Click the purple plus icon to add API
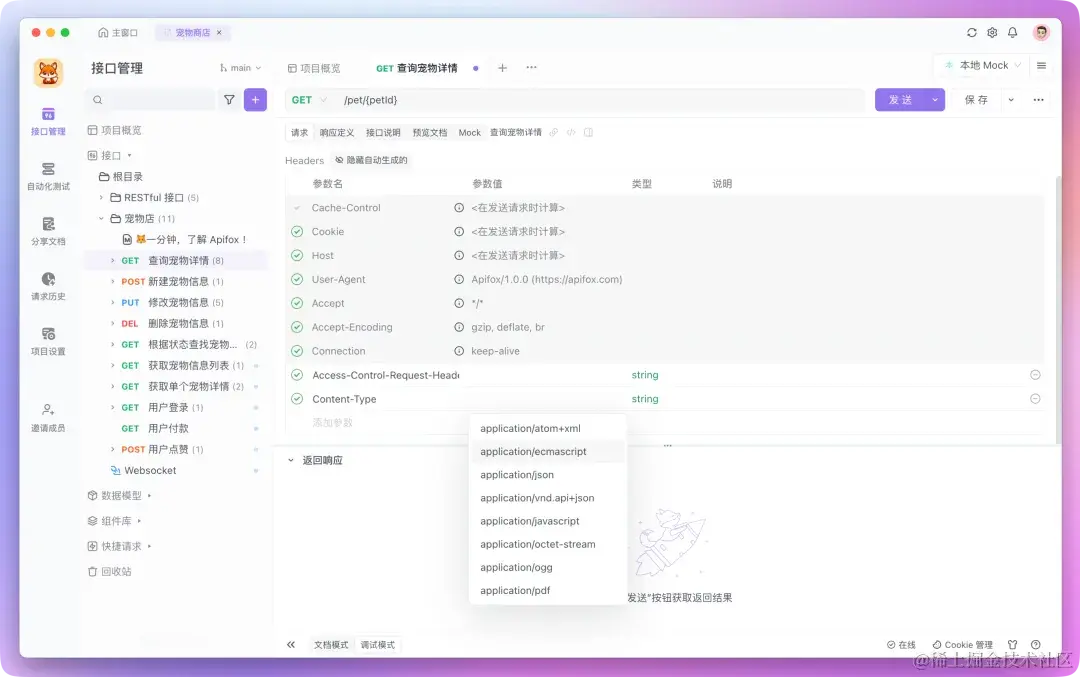The height and width of the screenshot is (677, 1080). pos(255,100)
